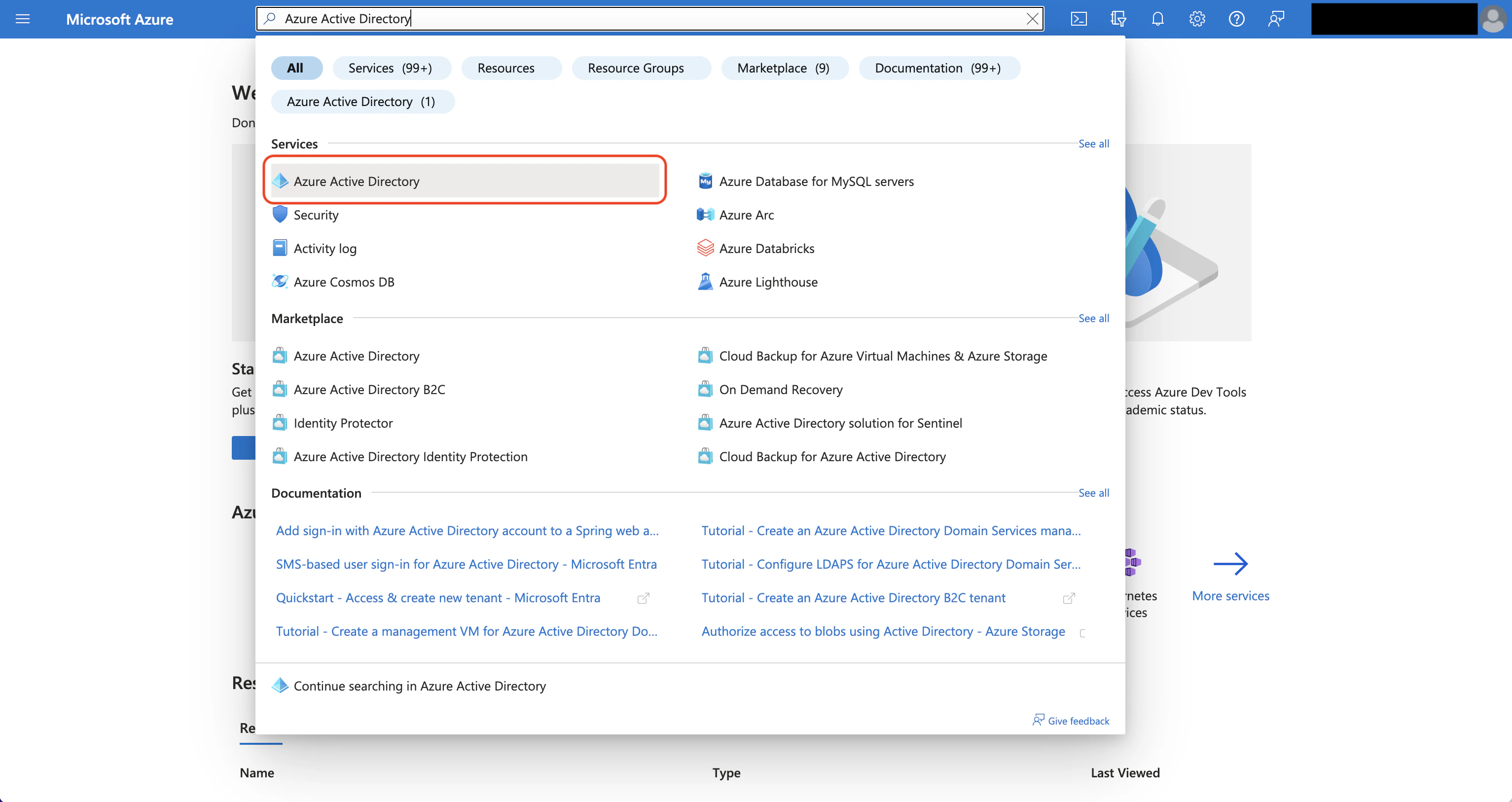Open Quickstart Access & create new tenant doc
The image size is (1512, 802).
tap(438, 598)
